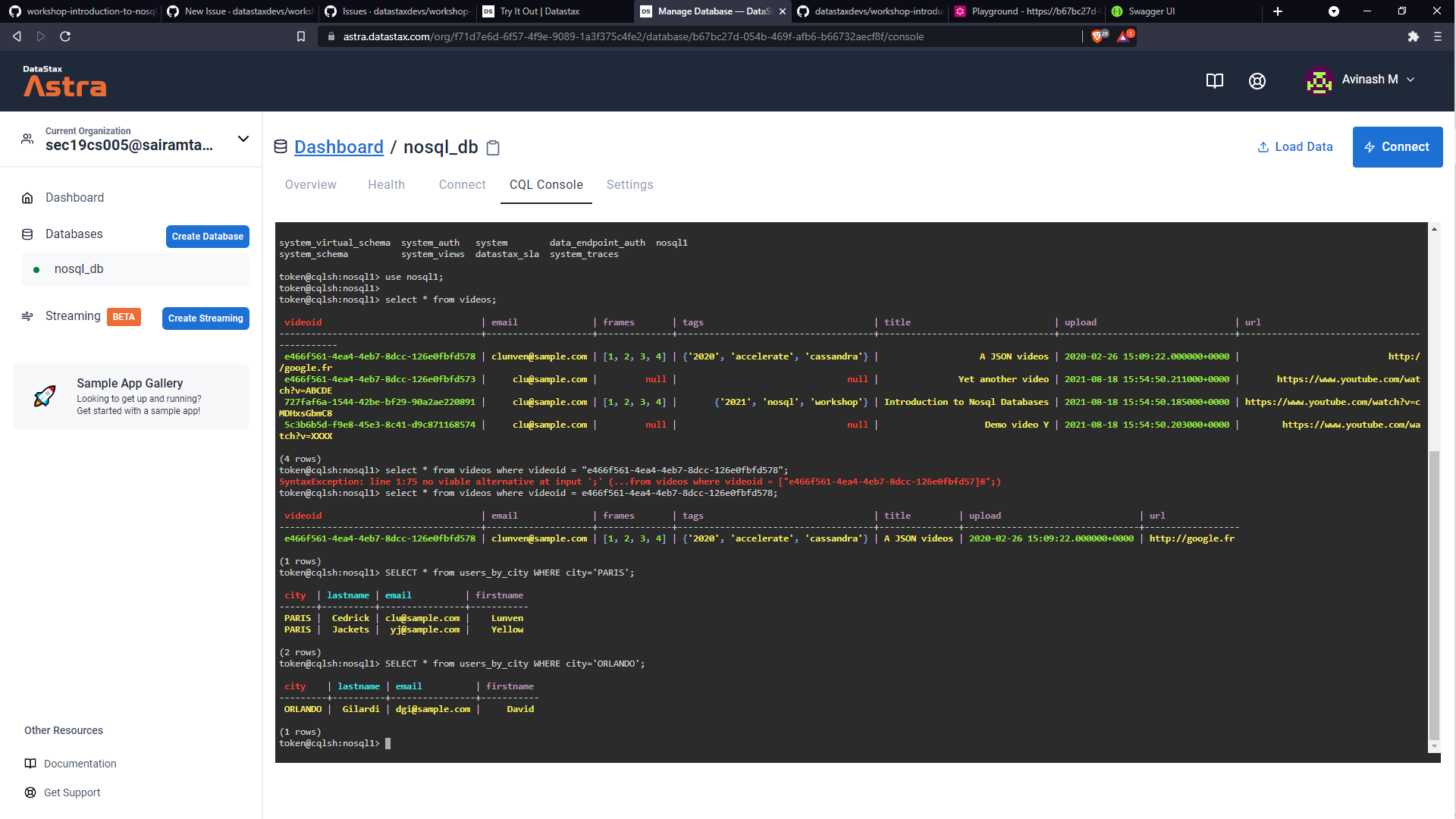Copy the nosql_db name using the copy icon

point(493,148)
